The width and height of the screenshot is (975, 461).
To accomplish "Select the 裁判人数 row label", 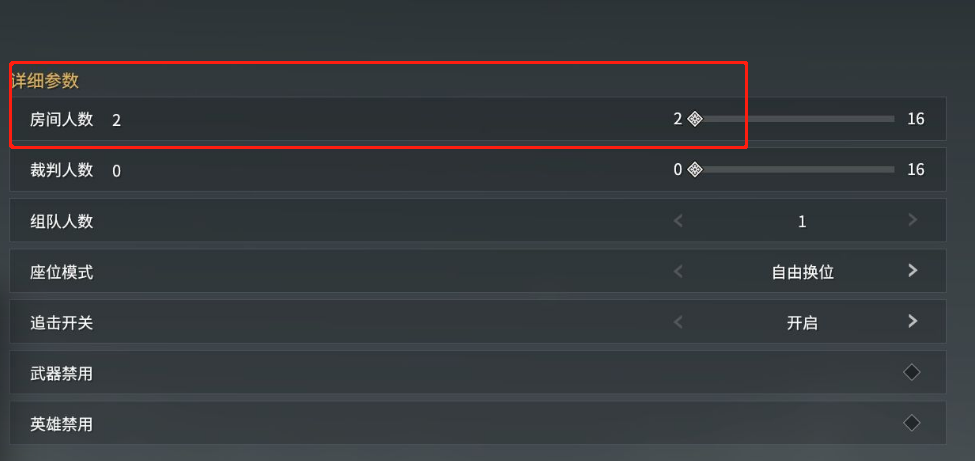I will pyautogui.click(x=62, y=170).
